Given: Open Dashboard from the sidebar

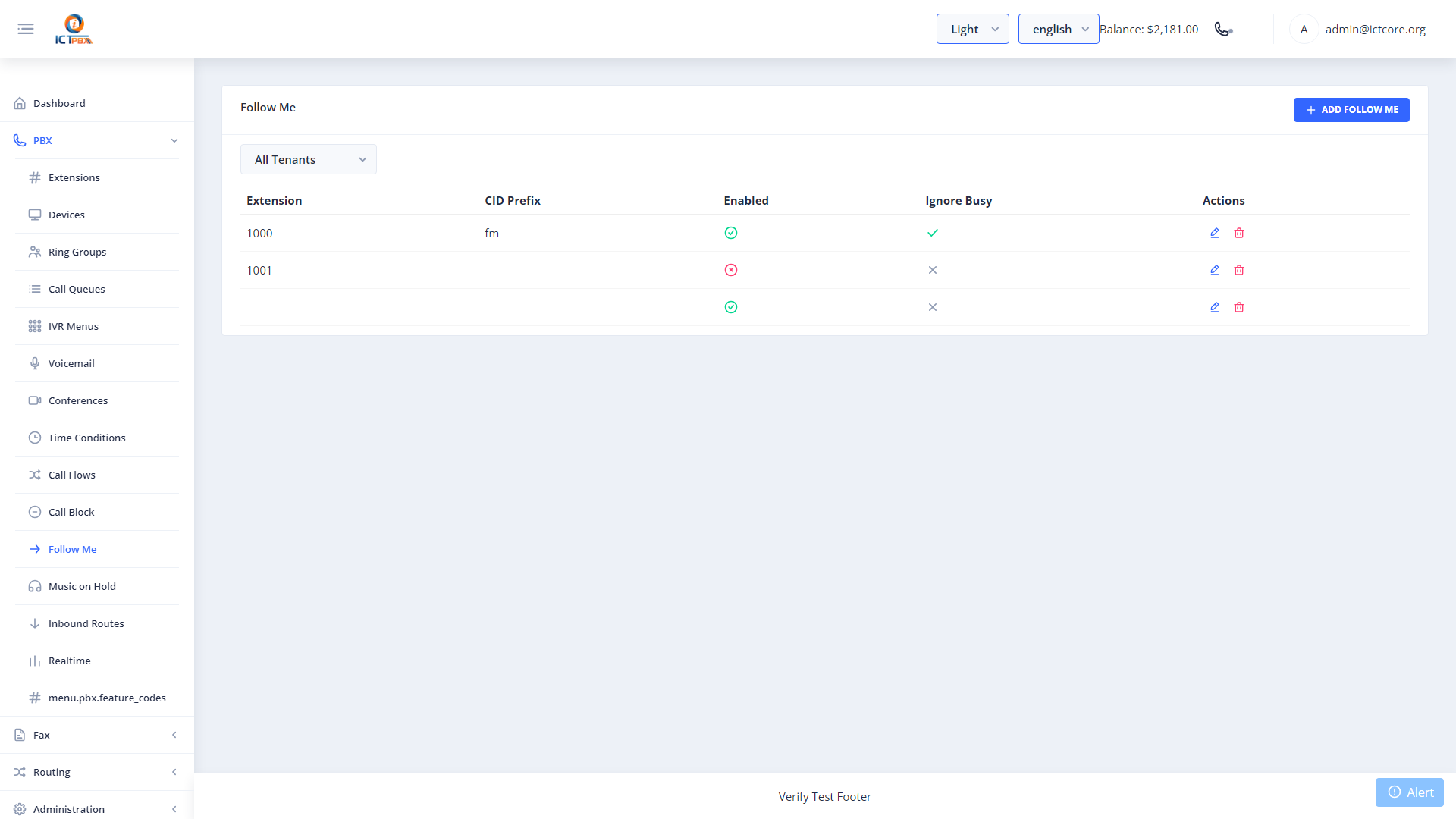Looking at the screenshot, I should tap(97, 103).
